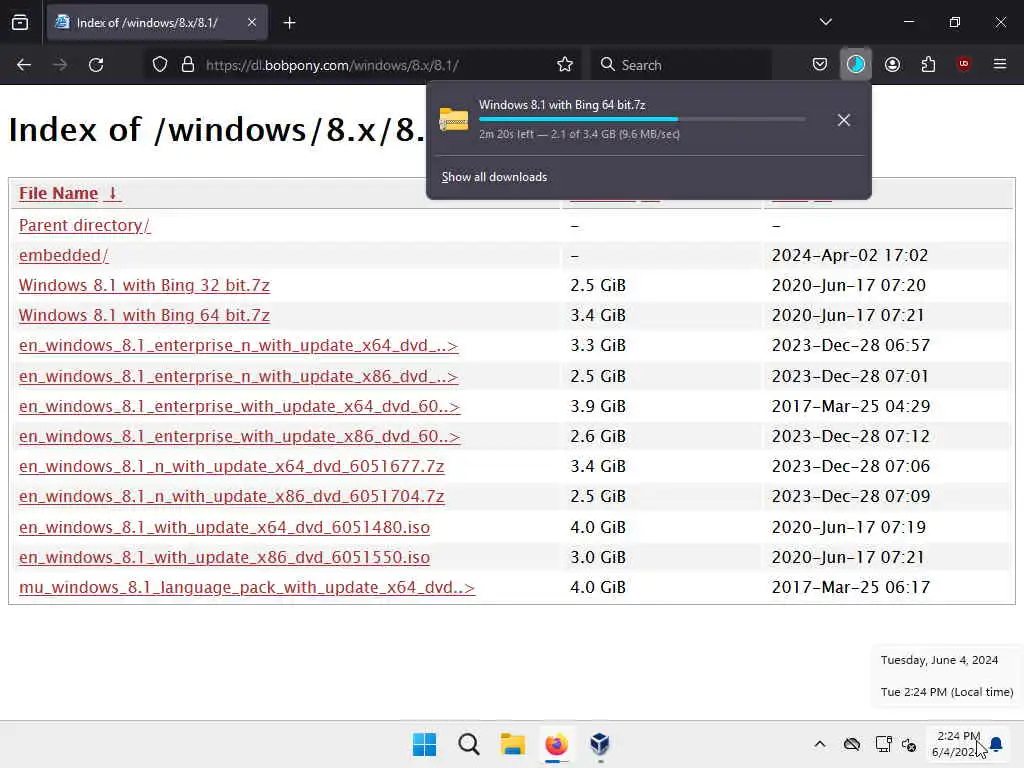Click the 2020-Jun-17 07:19 date
The height and width of the screenshot is (768, 1024).
[x=849, y=527]
